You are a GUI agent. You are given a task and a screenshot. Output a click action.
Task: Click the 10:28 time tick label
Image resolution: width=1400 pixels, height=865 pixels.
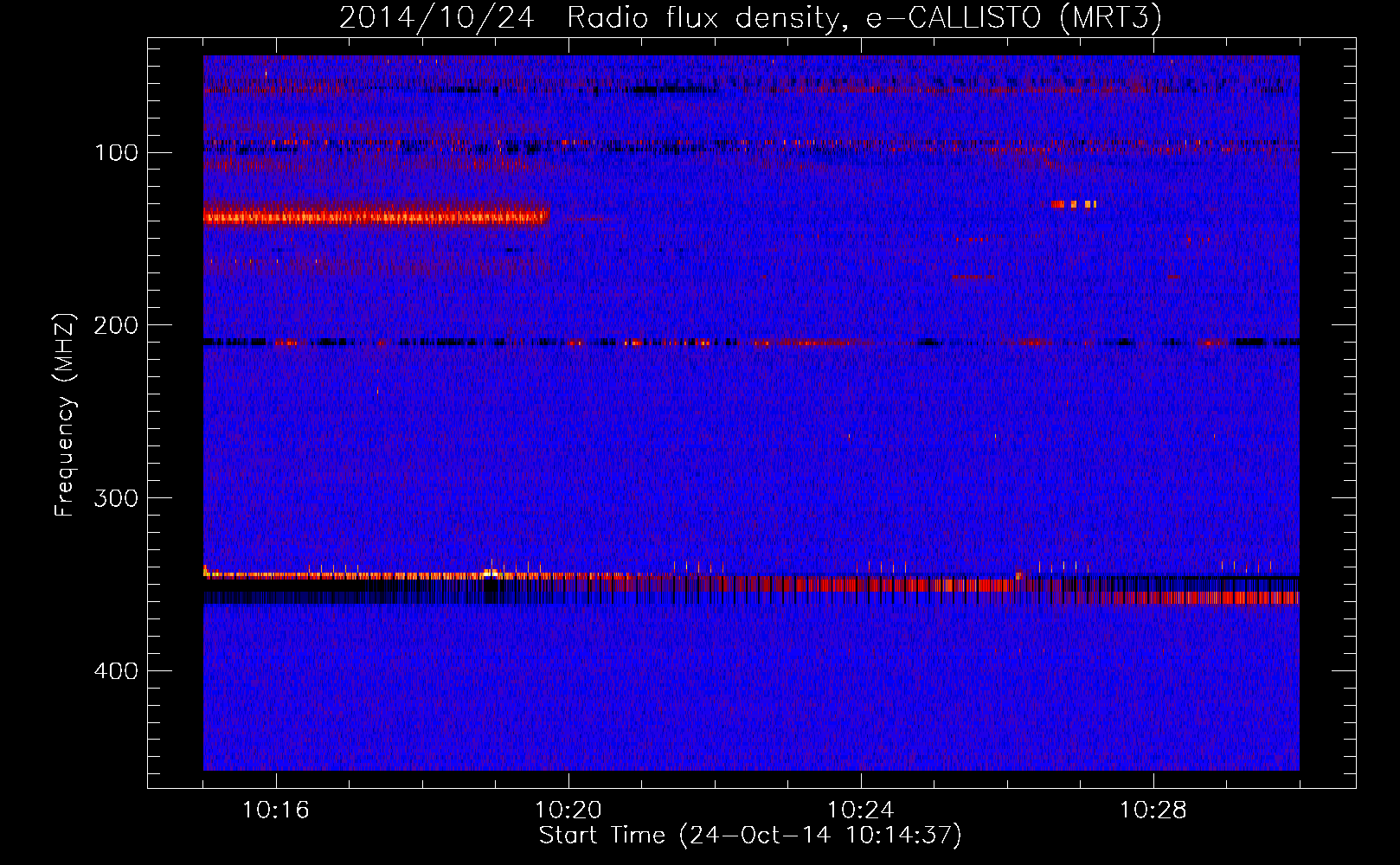point(1153,810)
